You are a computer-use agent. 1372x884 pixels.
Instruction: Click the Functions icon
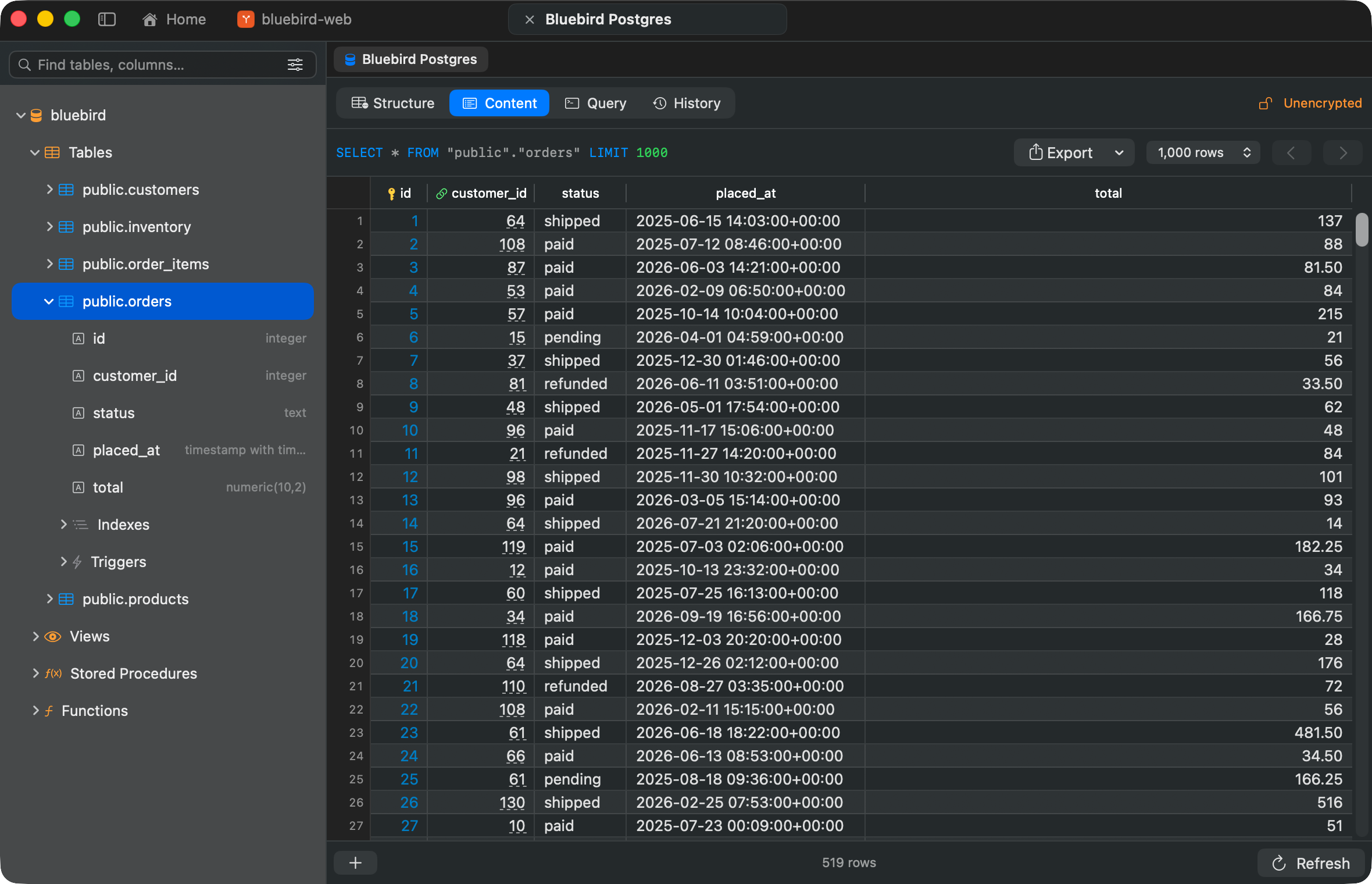(49, 711)
